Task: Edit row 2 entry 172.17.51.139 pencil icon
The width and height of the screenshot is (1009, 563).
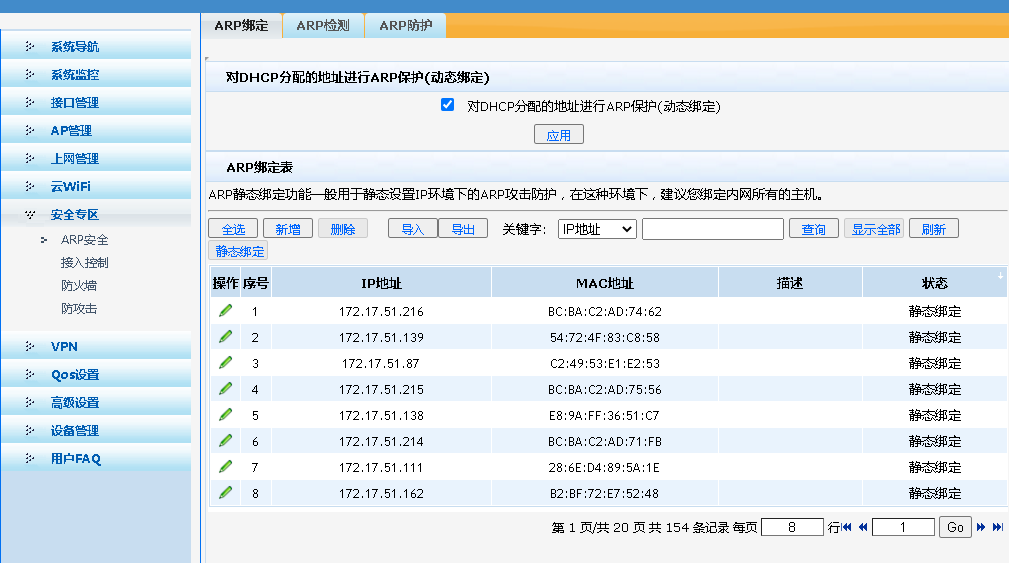Action: click(x=225, y=337)
